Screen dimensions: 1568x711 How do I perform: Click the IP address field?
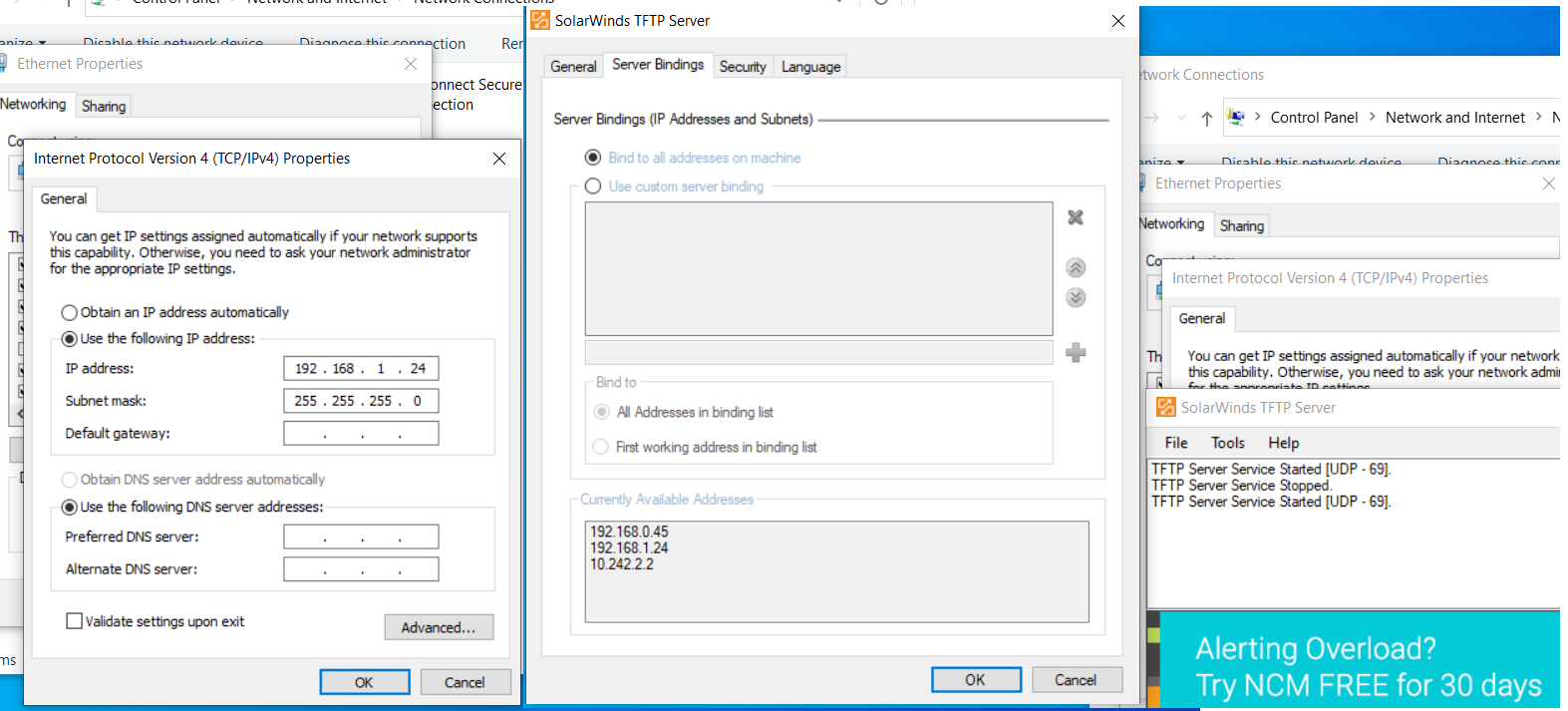[361, 369]
